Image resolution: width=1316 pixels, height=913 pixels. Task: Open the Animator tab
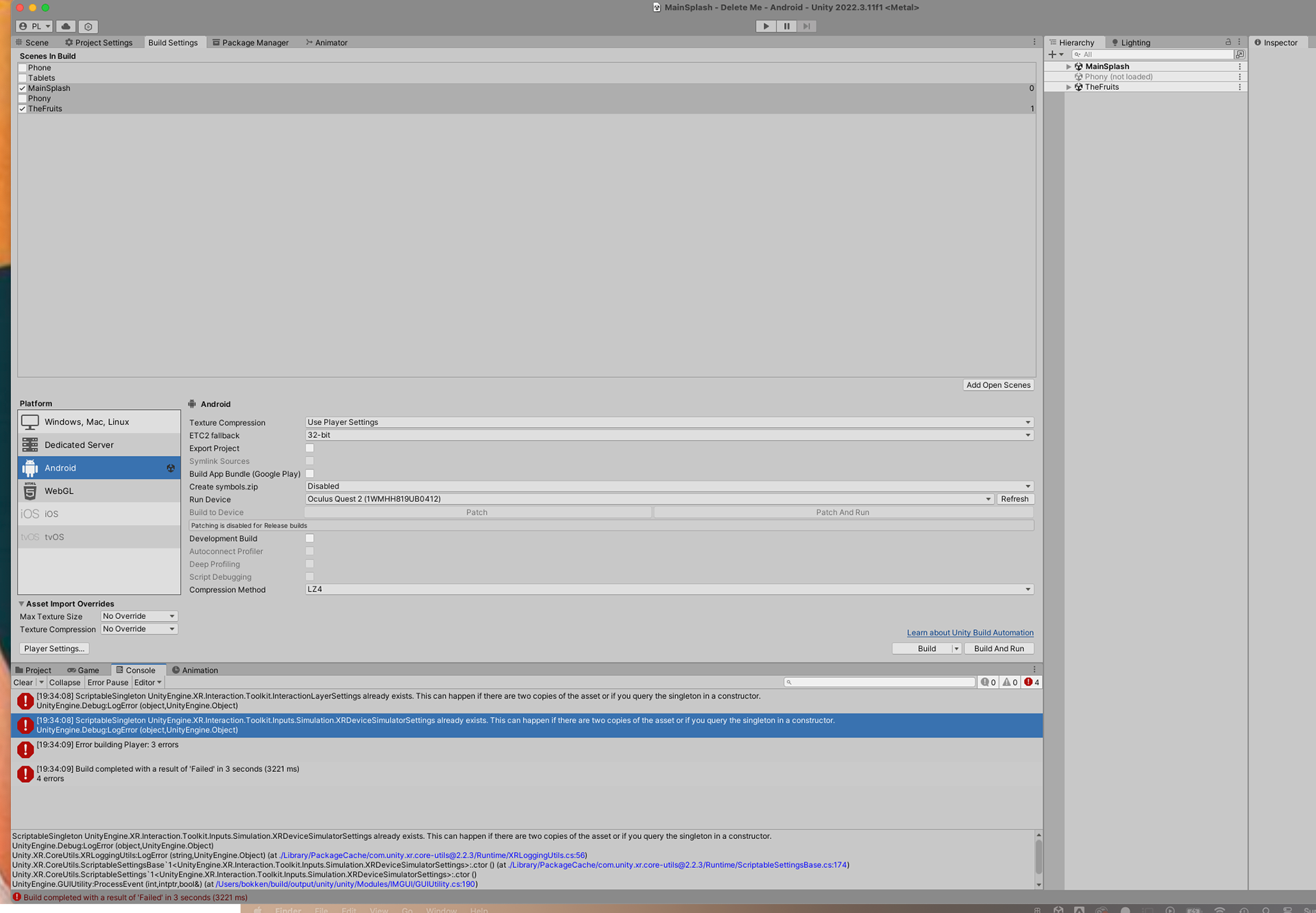327,42
